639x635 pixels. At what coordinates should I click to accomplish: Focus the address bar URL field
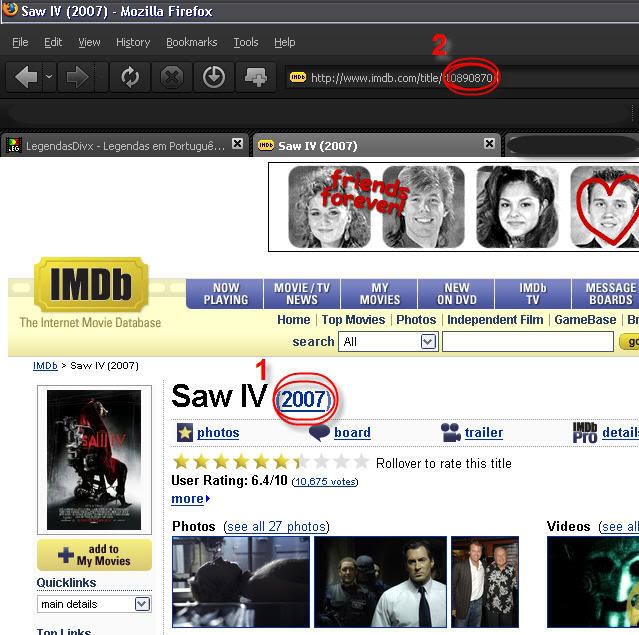click(461, 77)
